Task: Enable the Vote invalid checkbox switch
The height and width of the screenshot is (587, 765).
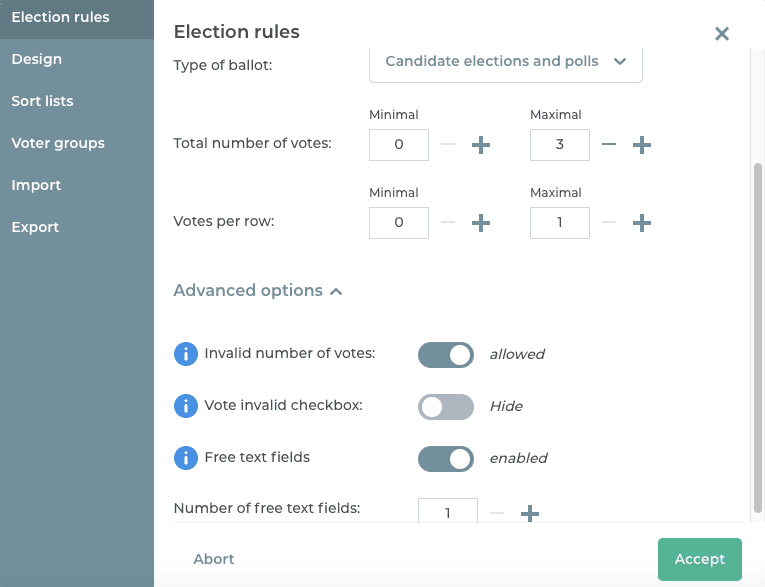Action: 445,406
